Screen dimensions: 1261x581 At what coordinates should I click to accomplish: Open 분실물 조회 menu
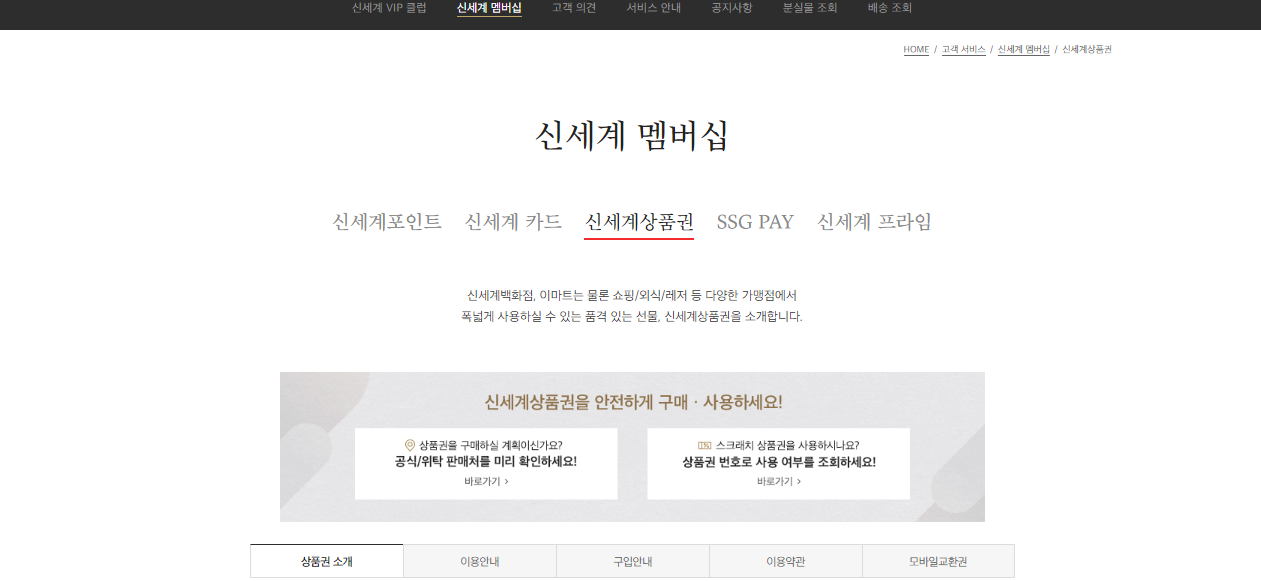tap(810, 8)
